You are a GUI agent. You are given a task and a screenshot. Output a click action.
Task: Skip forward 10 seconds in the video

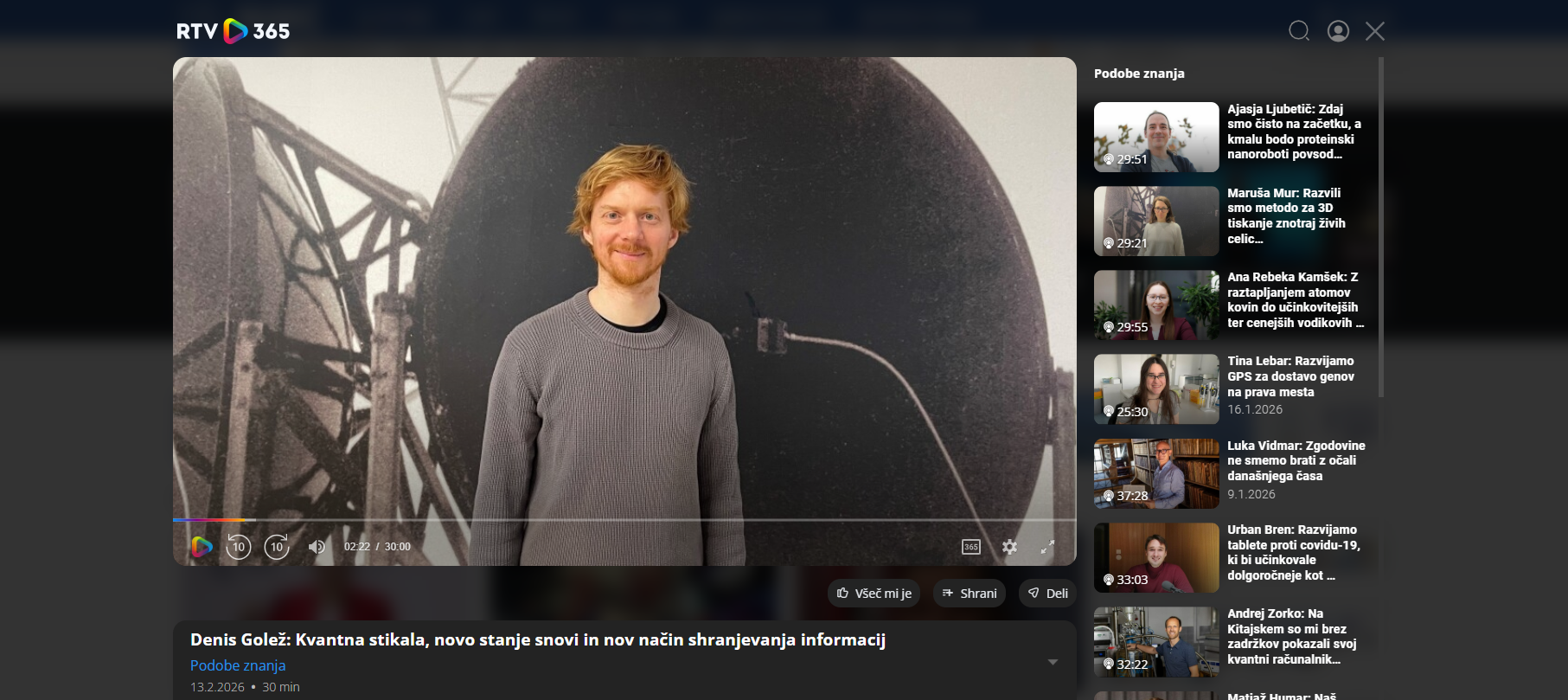point(277,547)
